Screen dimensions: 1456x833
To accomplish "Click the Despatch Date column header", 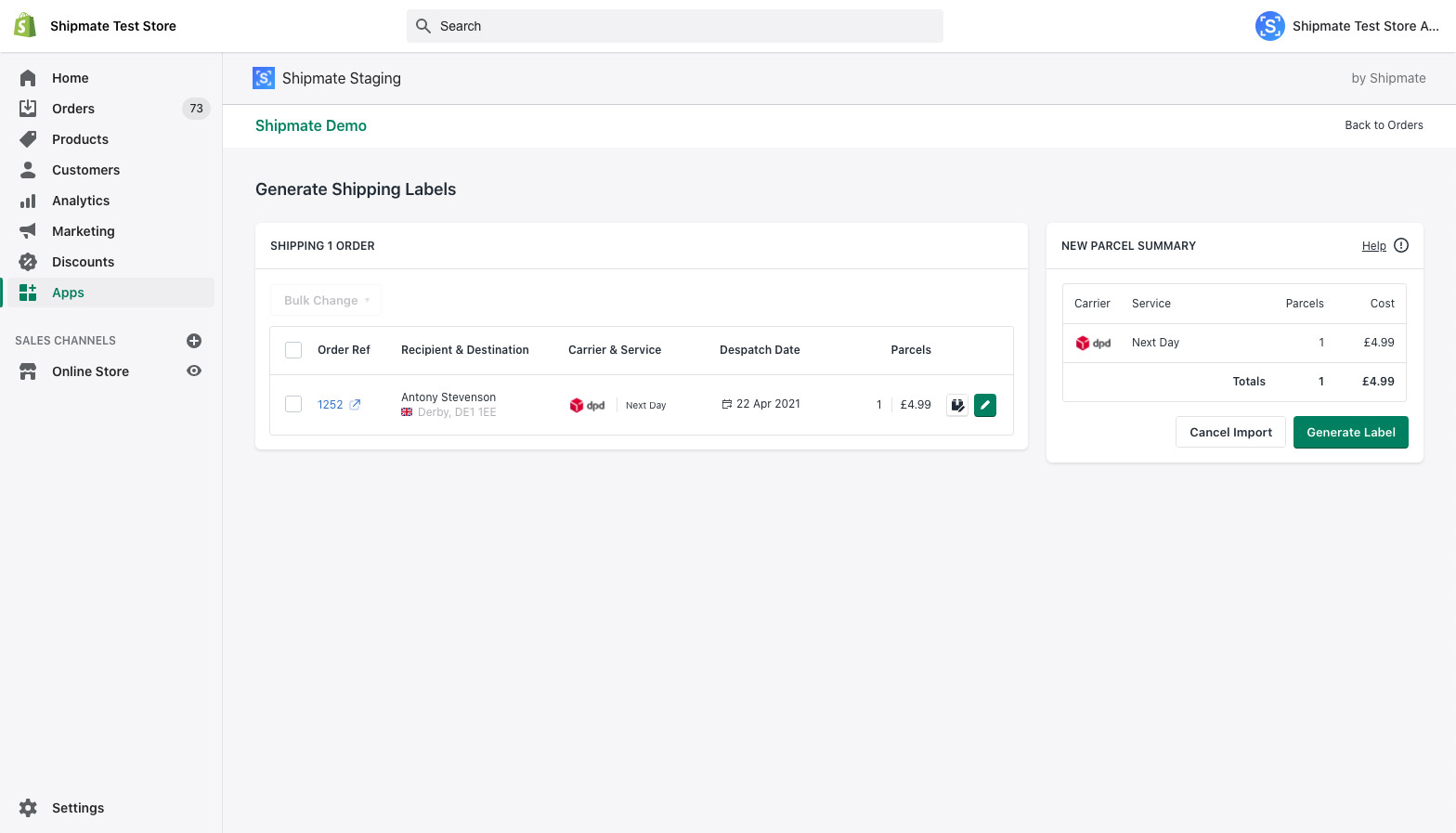I will click(x=760, y=350).
